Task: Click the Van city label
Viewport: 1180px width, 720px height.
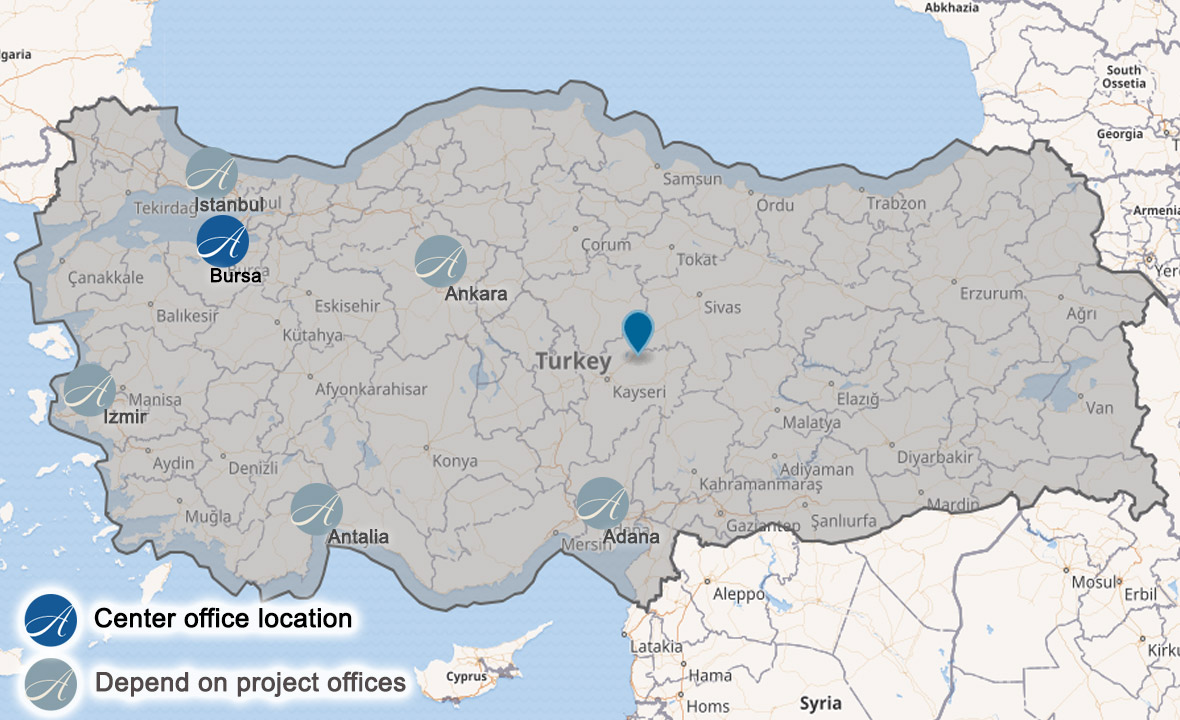Action: pos(1099,407)
